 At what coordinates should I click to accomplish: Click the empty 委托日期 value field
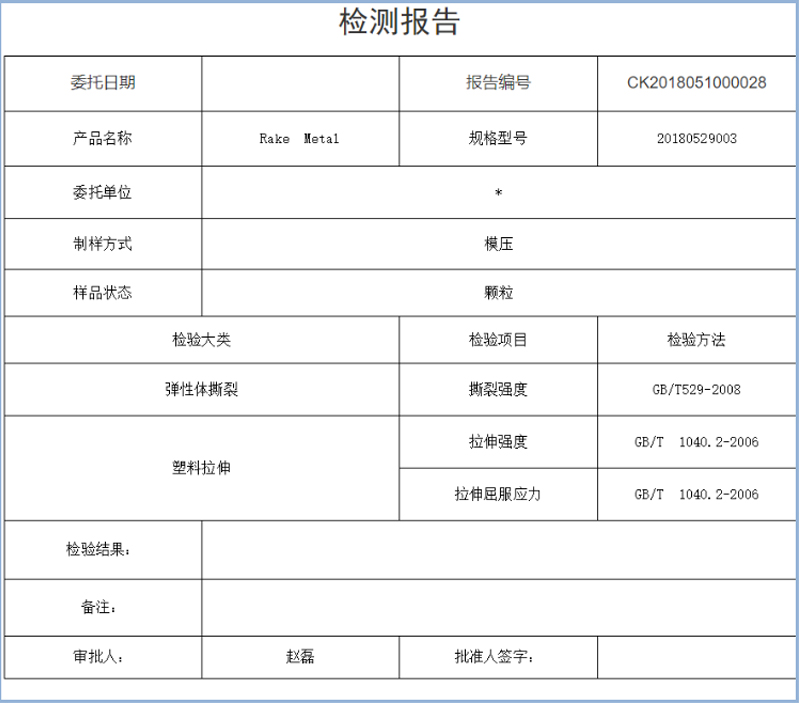click(300, 84)
